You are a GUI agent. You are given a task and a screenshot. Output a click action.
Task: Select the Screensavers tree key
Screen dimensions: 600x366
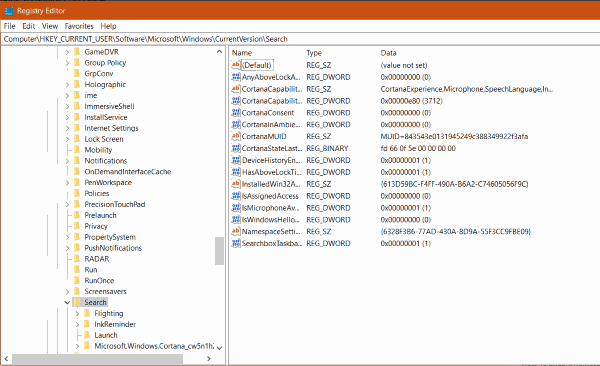105,291
